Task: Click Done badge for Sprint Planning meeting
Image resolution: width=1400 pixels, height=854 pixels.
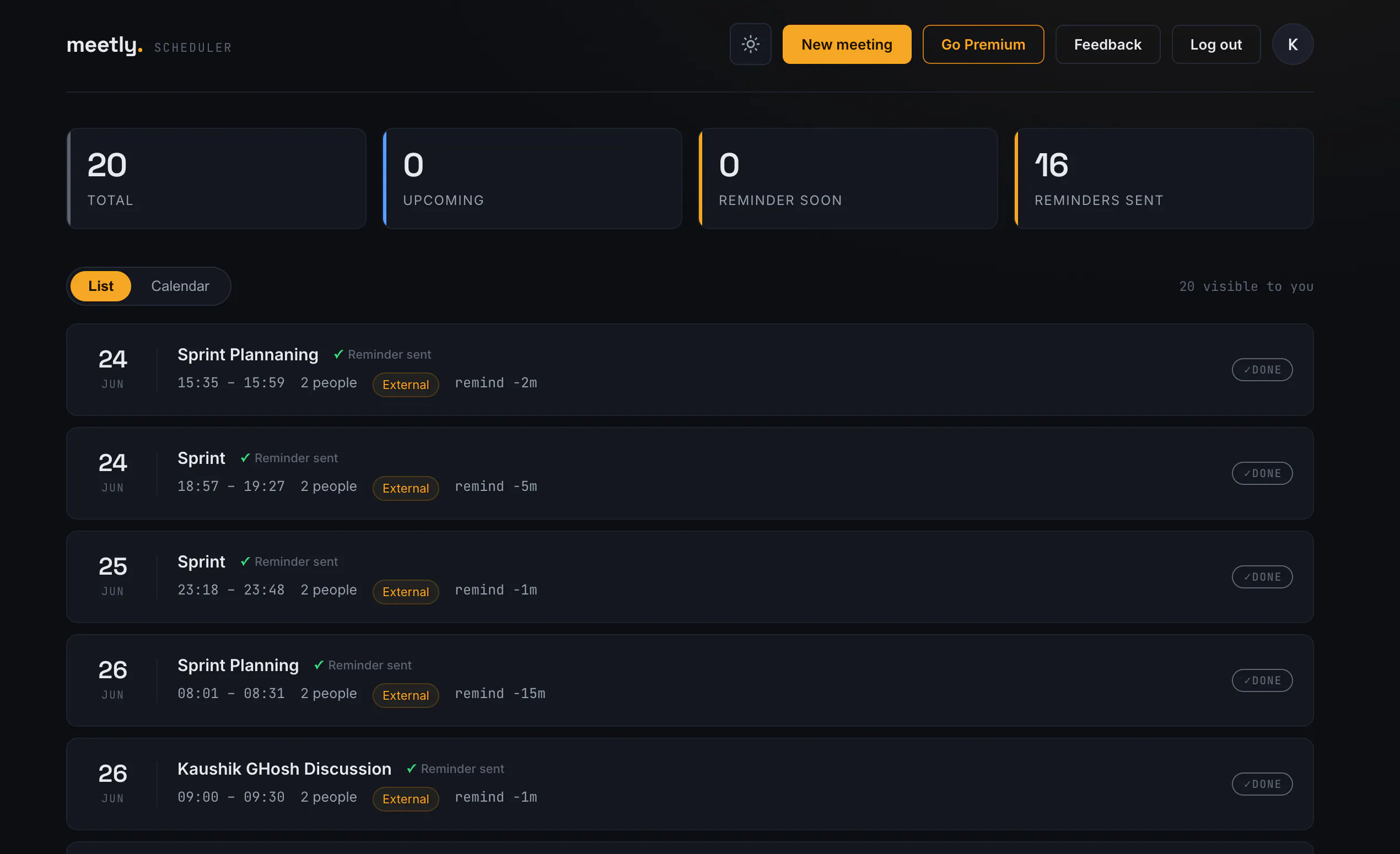Action: pos(1262,680)
